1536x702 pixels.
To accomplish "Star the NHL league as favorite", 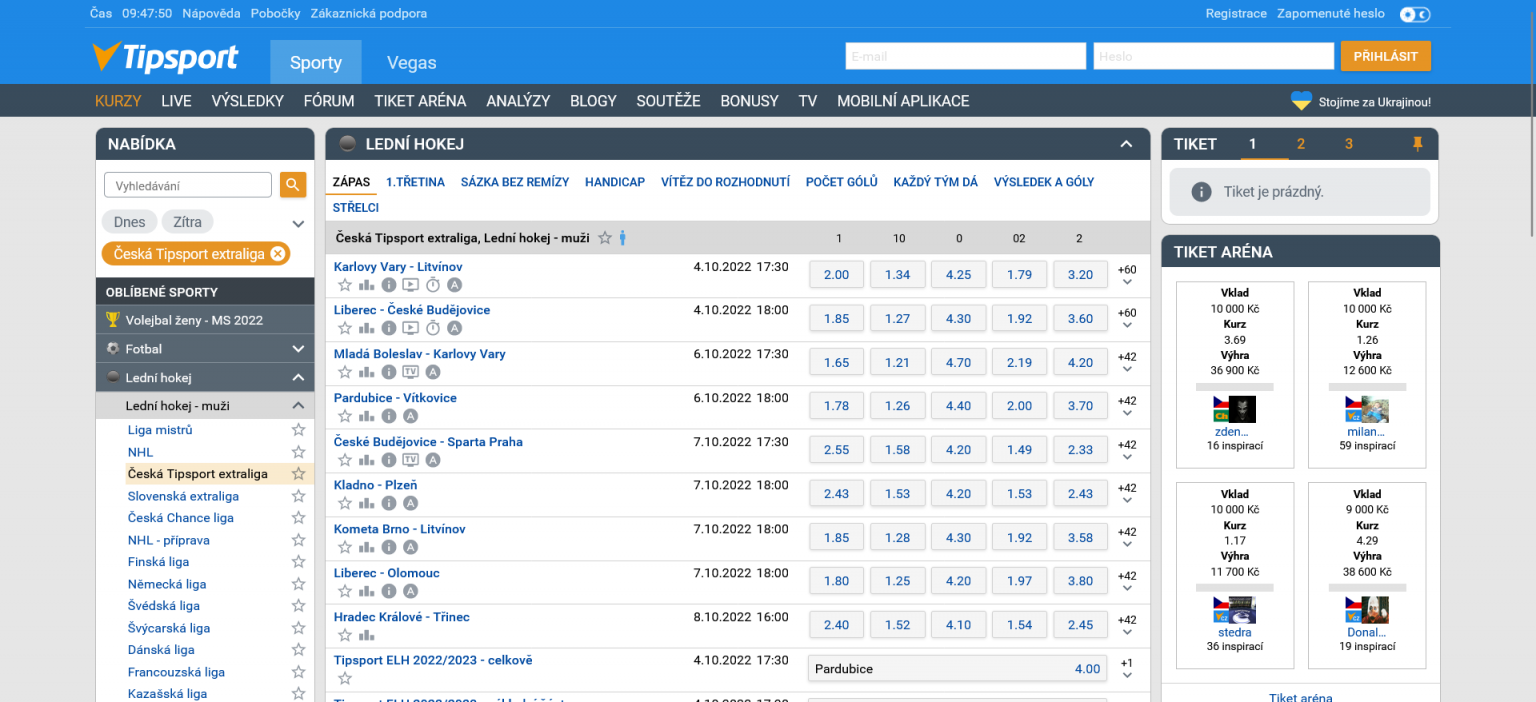I will 298,452.
